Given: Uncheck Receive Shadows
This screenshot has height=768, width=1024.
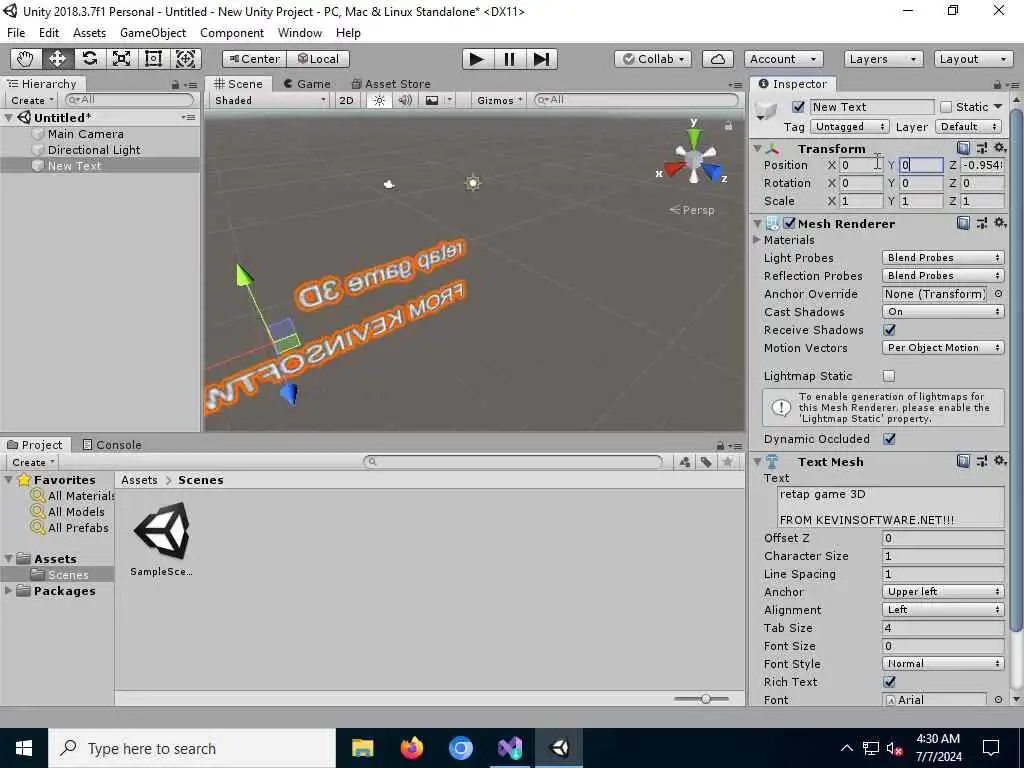Looking at the screenshot, I should (x=889, y=330).
